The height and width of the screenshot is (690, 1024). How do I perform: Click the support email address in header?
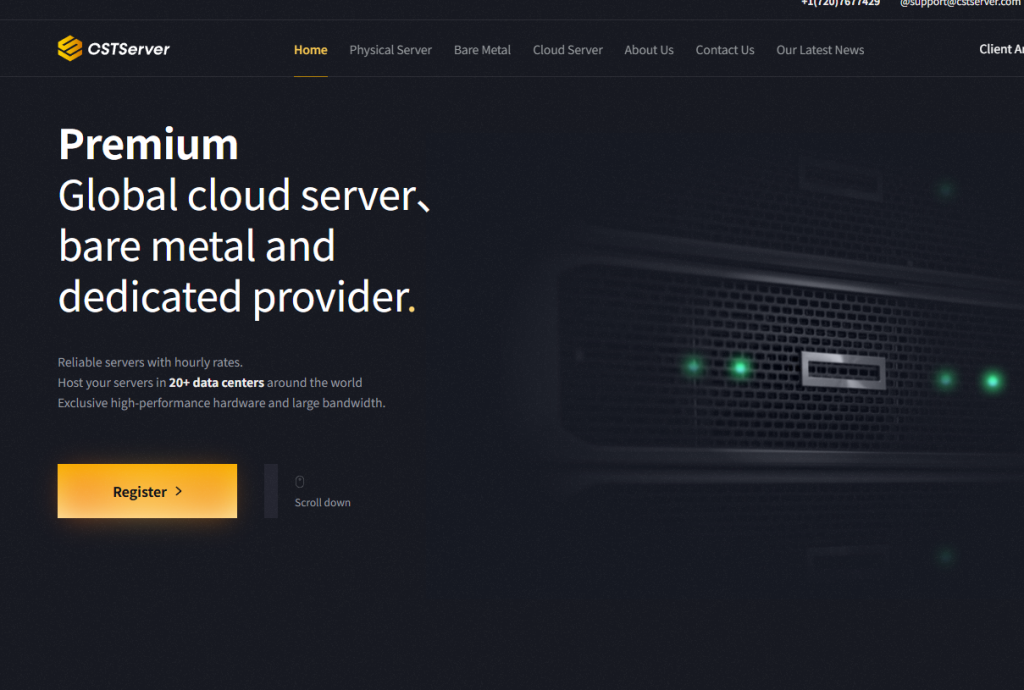(961, 3)
